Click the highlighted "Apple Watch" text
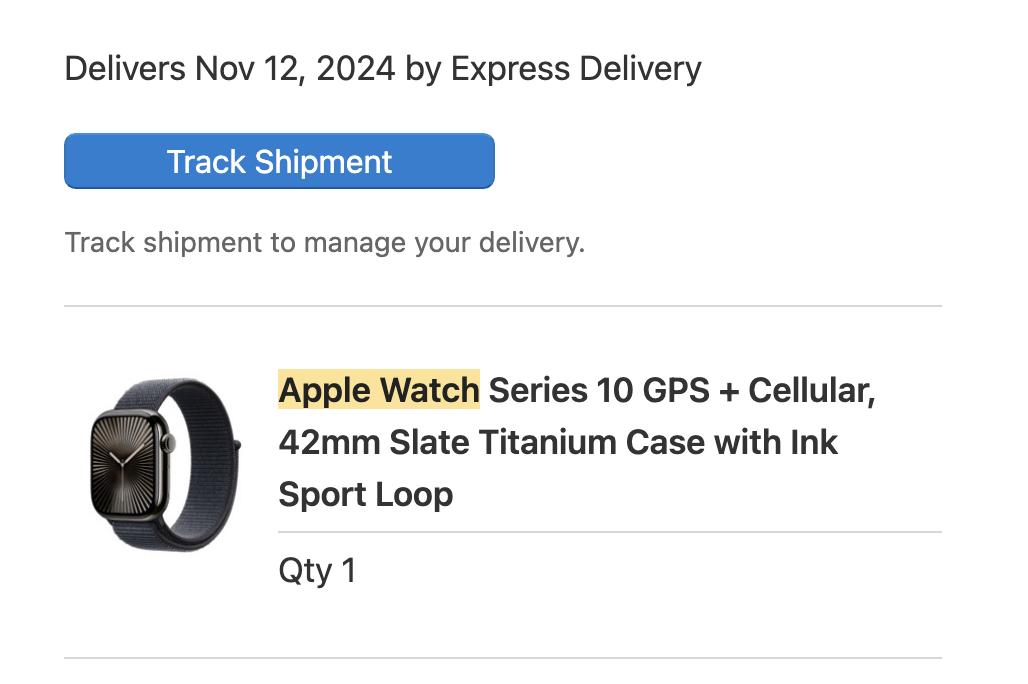The width and height of the screenshot is (1028, 684). pyautogui.click(x=378, y=390)
